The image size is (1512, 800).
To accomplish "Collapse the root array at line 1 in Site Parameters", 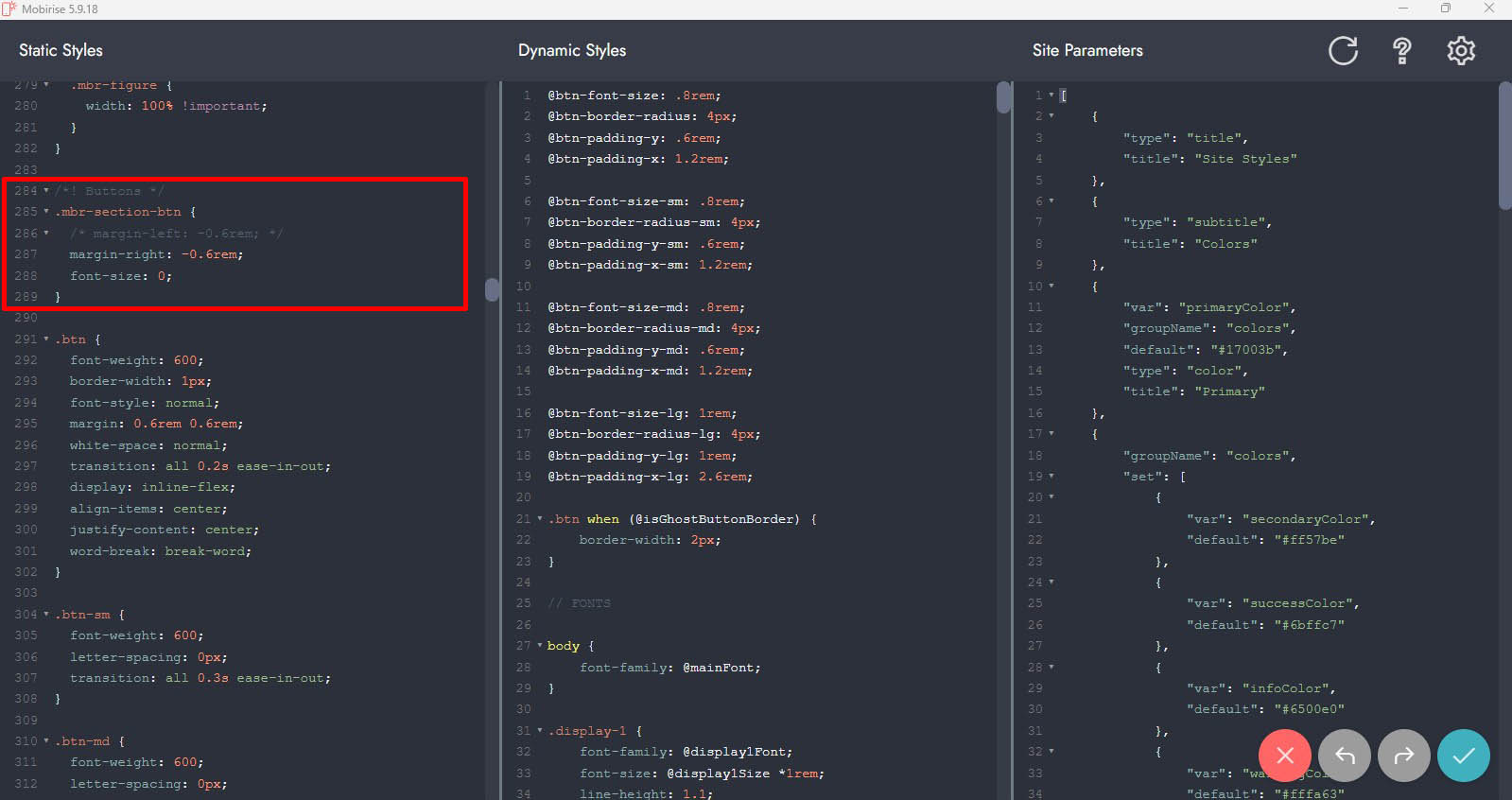I will pyautogui.click(x=1051, y=96).
